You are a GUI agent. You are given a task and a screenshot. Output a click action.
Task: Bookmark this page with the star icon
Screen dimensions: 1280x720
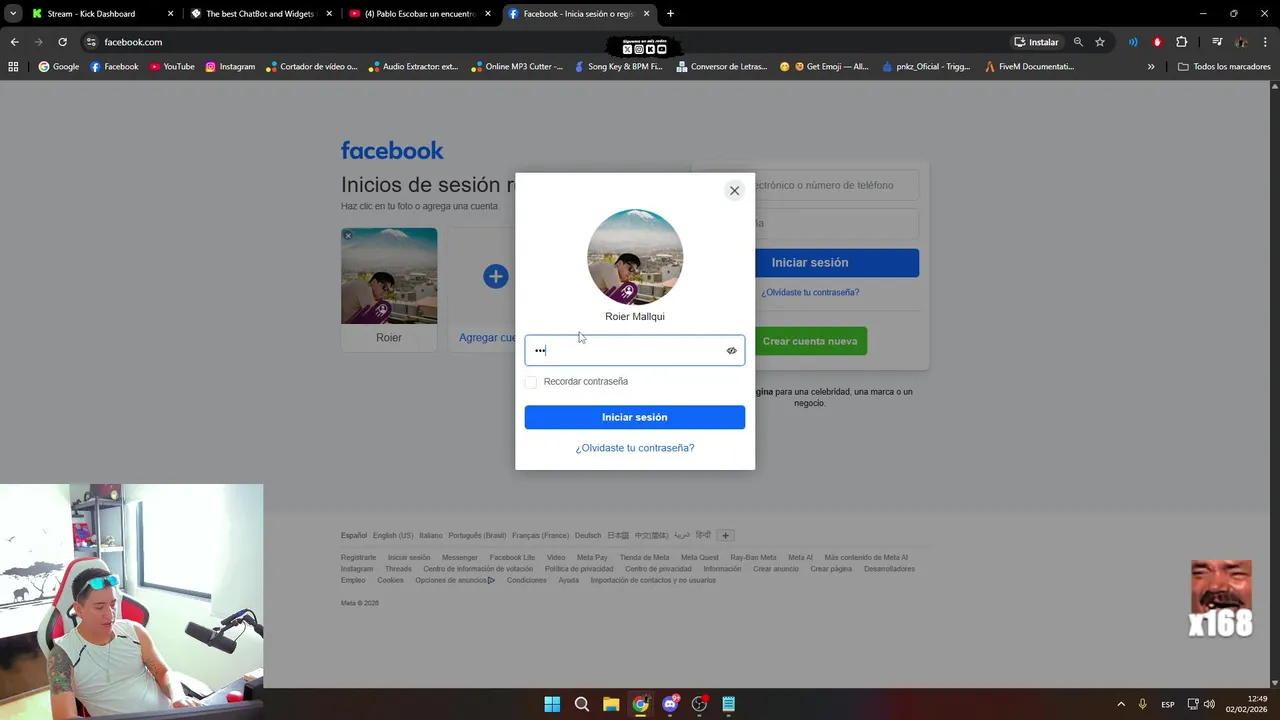(1100, 42)
